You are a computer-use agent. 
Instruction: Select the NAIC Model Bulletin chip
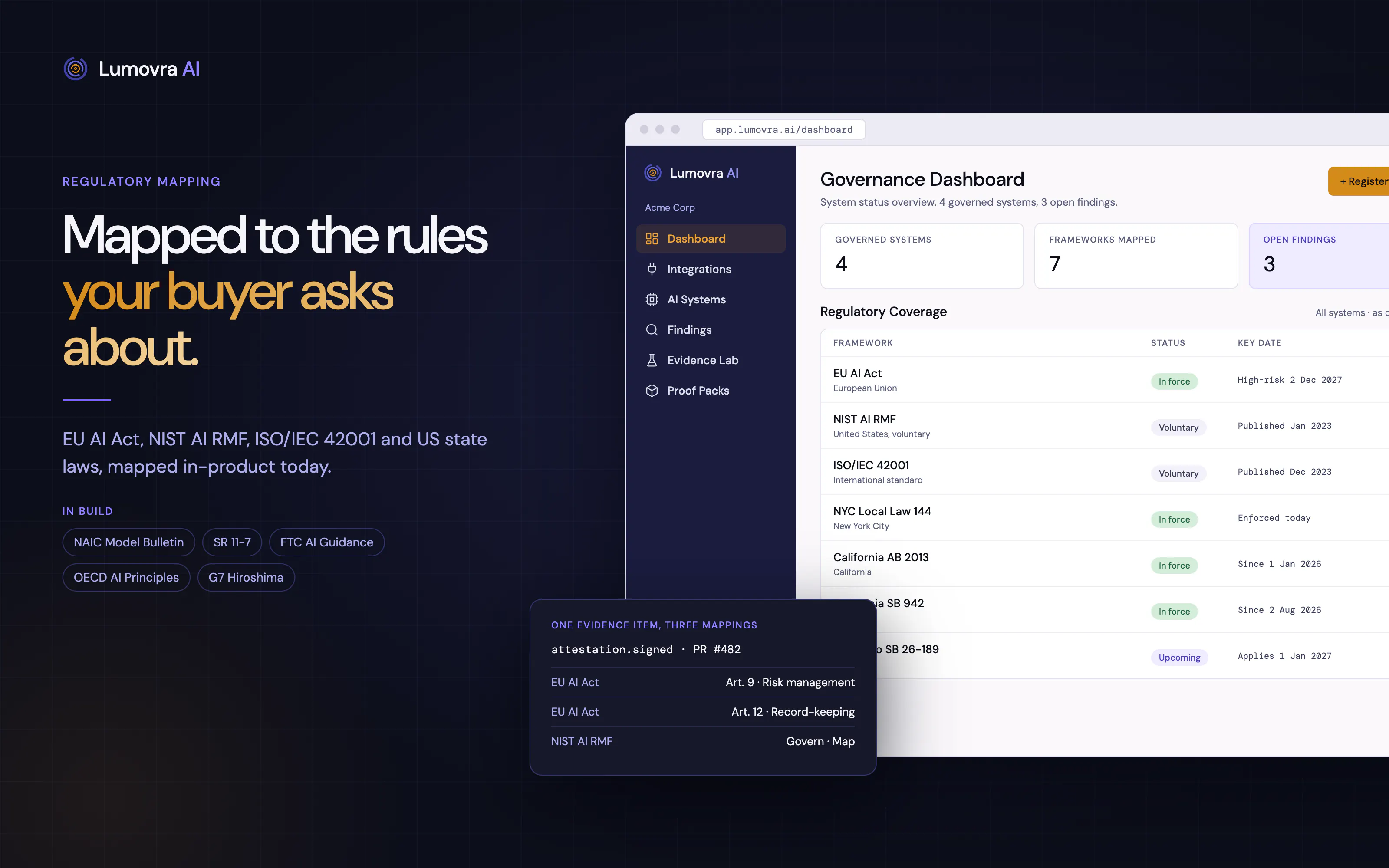coord(128,542)
